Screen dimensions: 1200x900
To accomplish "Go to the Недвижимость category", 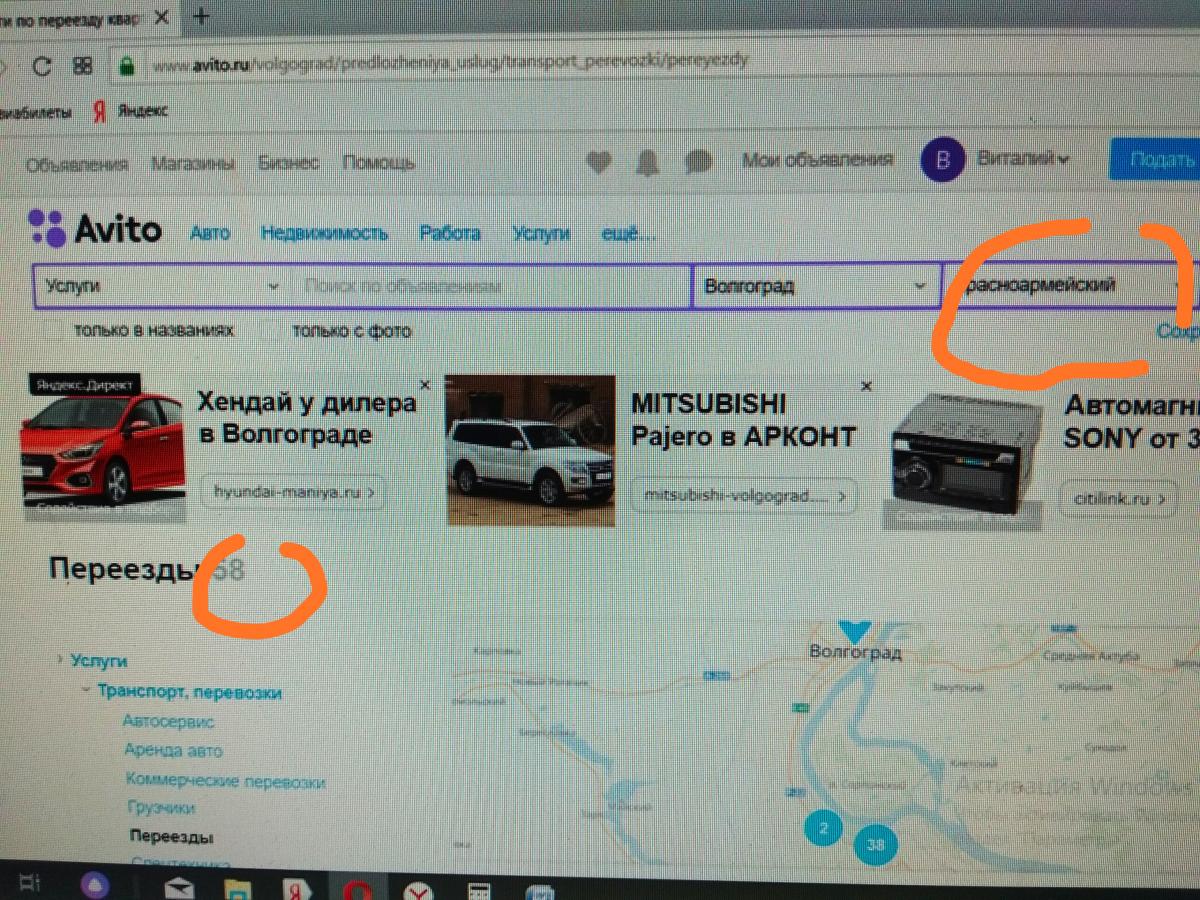I will click(x=325, y=233).
